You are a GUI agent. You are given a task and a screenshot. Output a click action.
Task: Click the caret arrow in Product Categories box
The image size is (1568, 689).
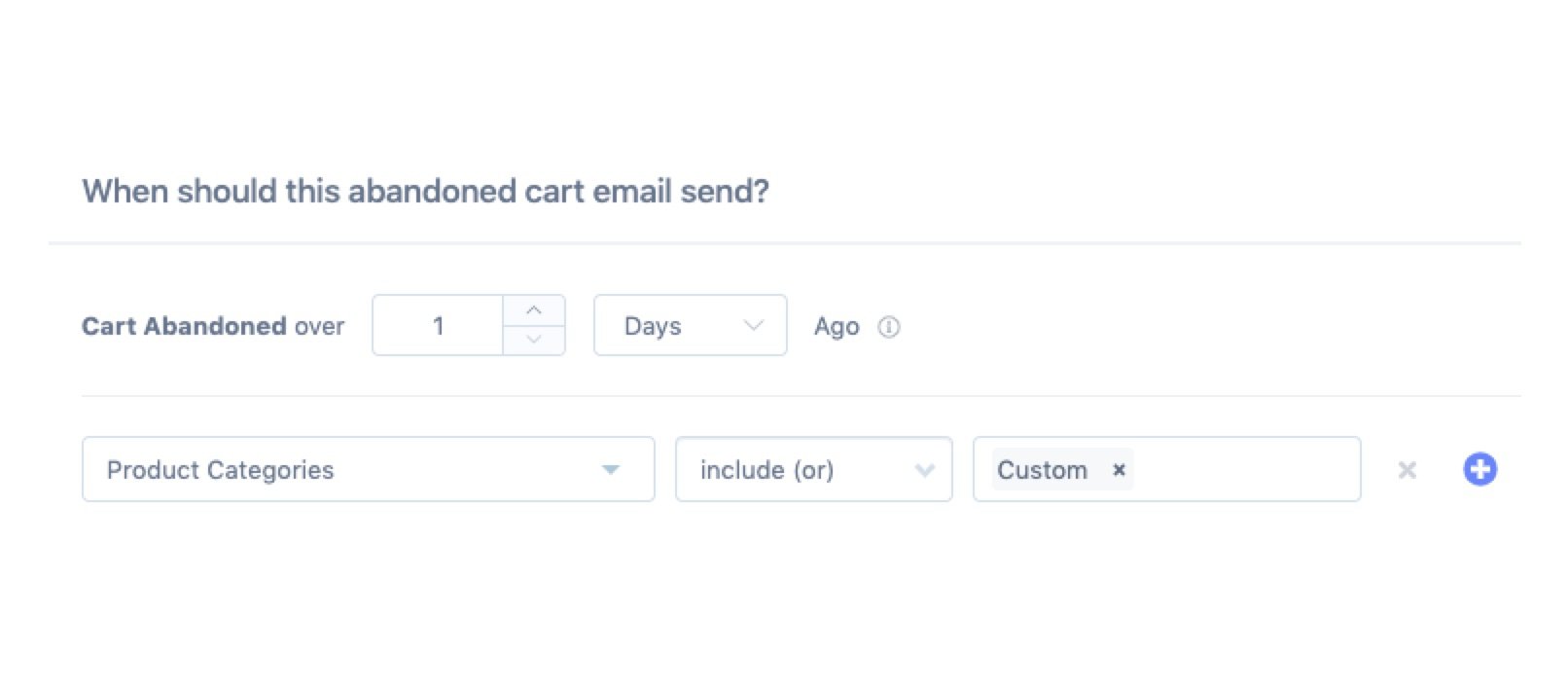611,470
